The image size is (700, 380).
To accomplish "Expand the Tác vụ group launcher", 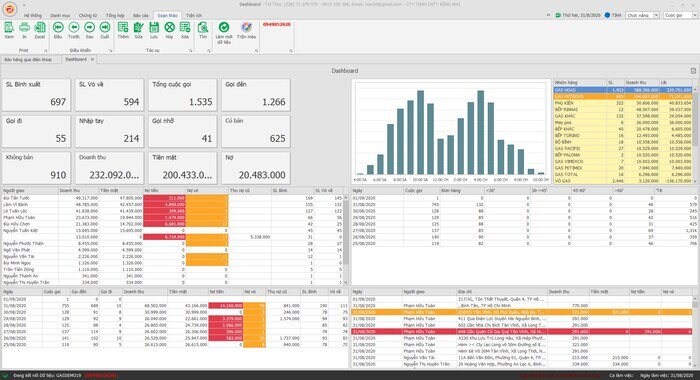I will (x=191, y=50).
